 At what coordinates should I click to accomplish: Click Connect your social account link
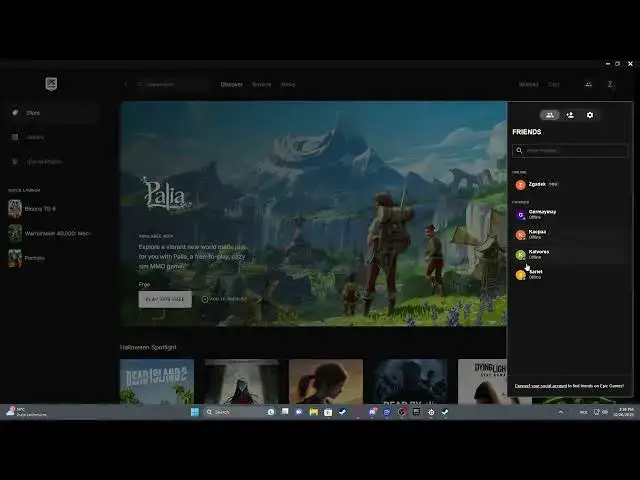point(540,386)
